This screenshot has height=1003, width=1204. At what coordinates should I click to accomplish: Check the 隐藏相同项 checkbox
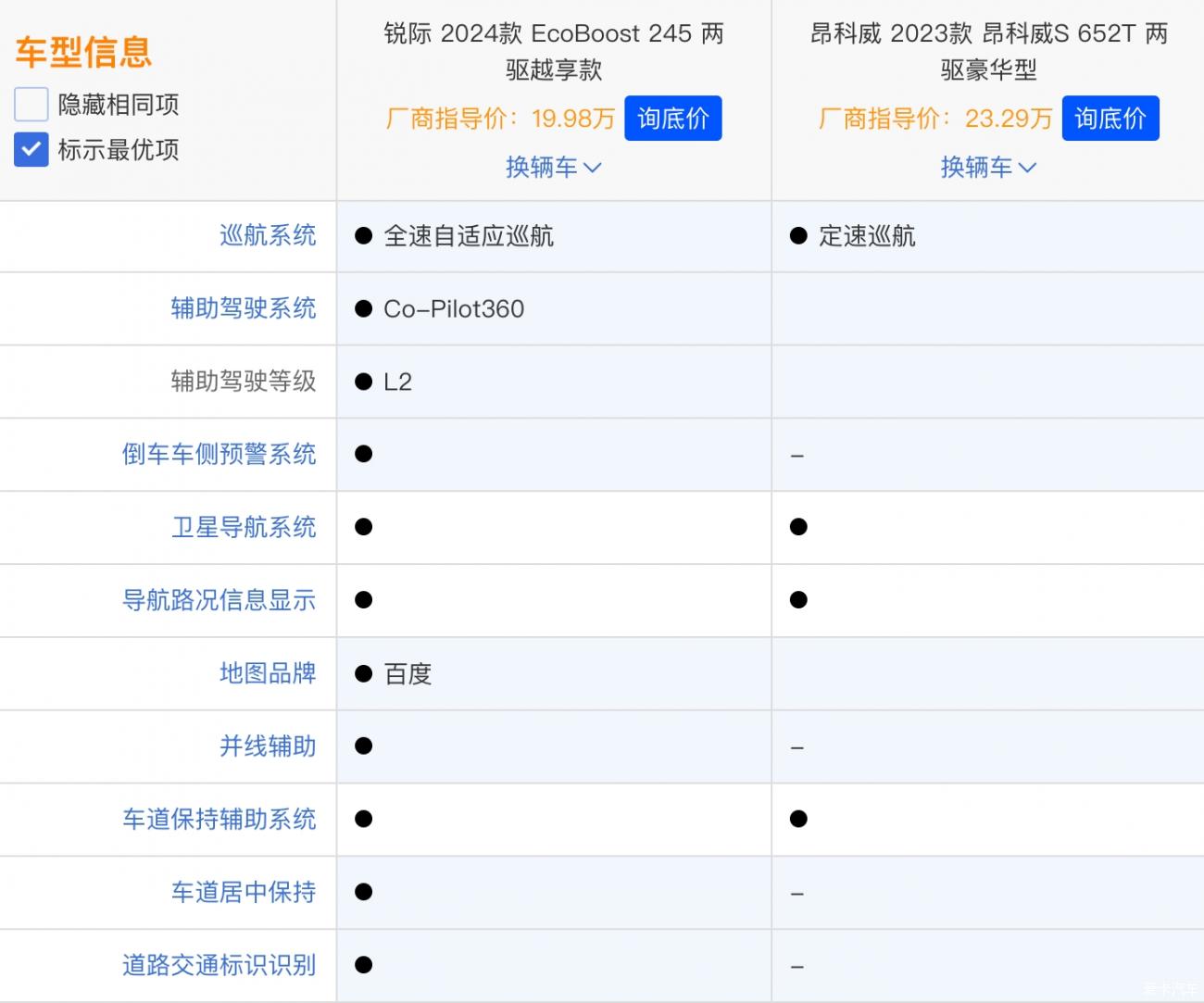click(31, 105)
